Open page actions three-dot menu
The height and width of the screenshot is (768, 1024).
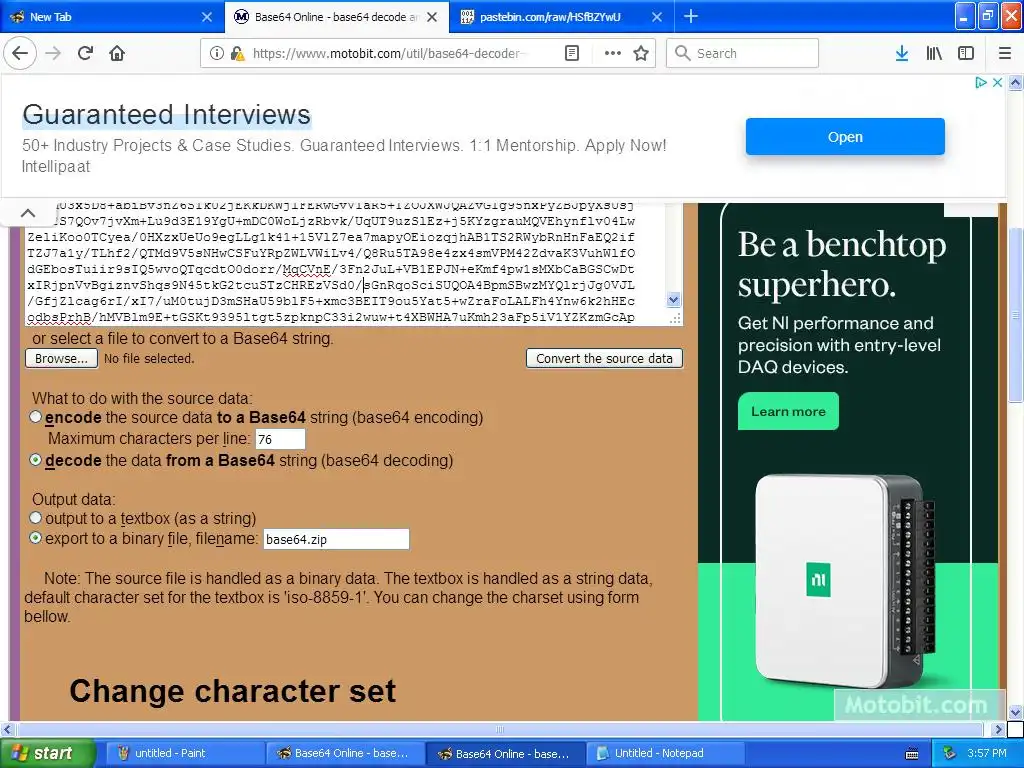pos(613,54)
